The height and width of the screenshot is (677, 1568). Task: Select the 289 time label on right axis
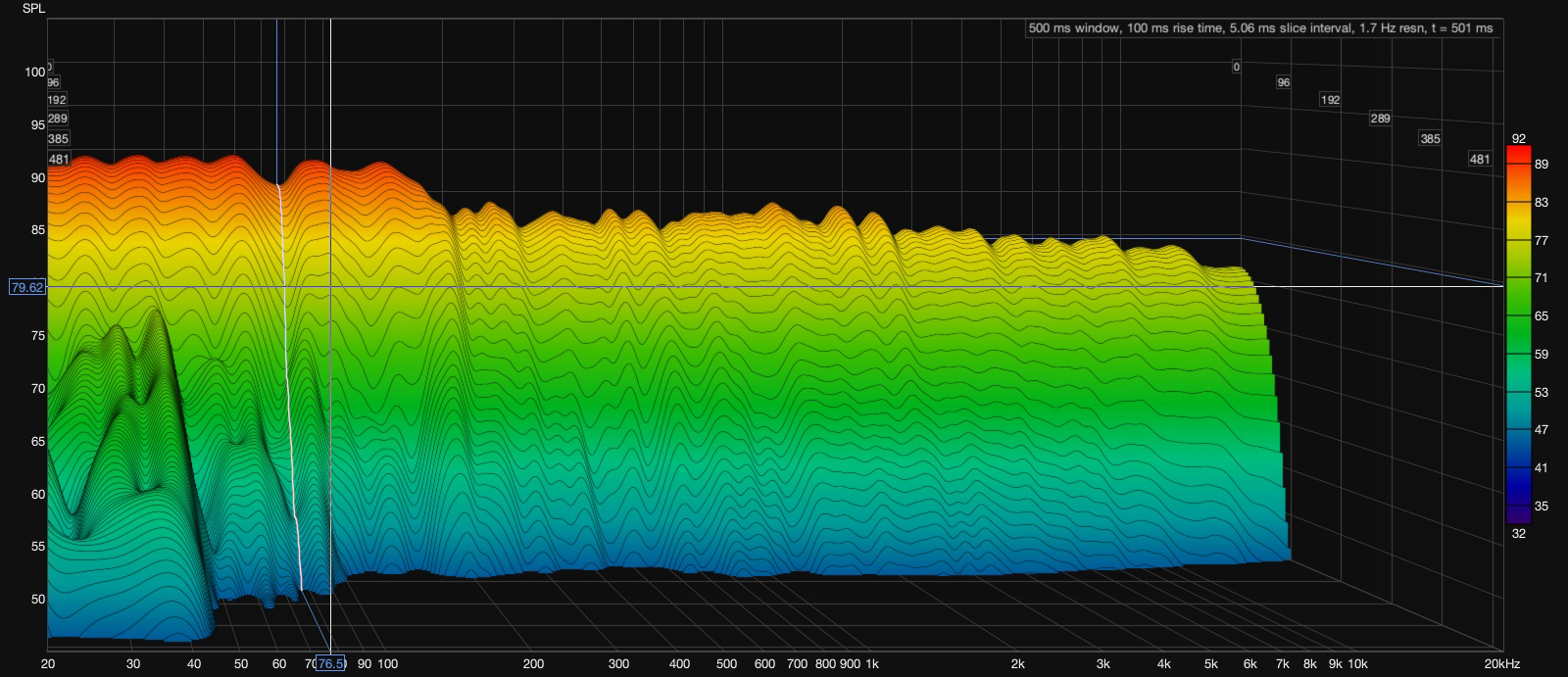1380,119
